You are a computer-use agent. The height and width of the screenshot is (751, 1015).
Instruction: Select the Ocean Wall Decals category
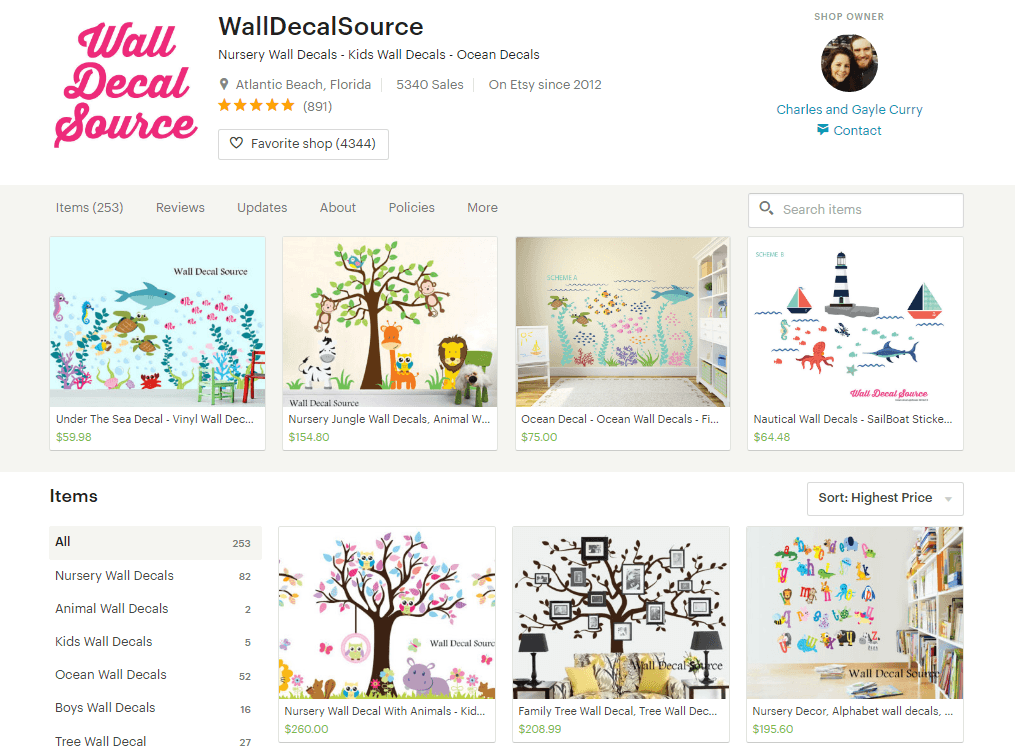point(155,675)
